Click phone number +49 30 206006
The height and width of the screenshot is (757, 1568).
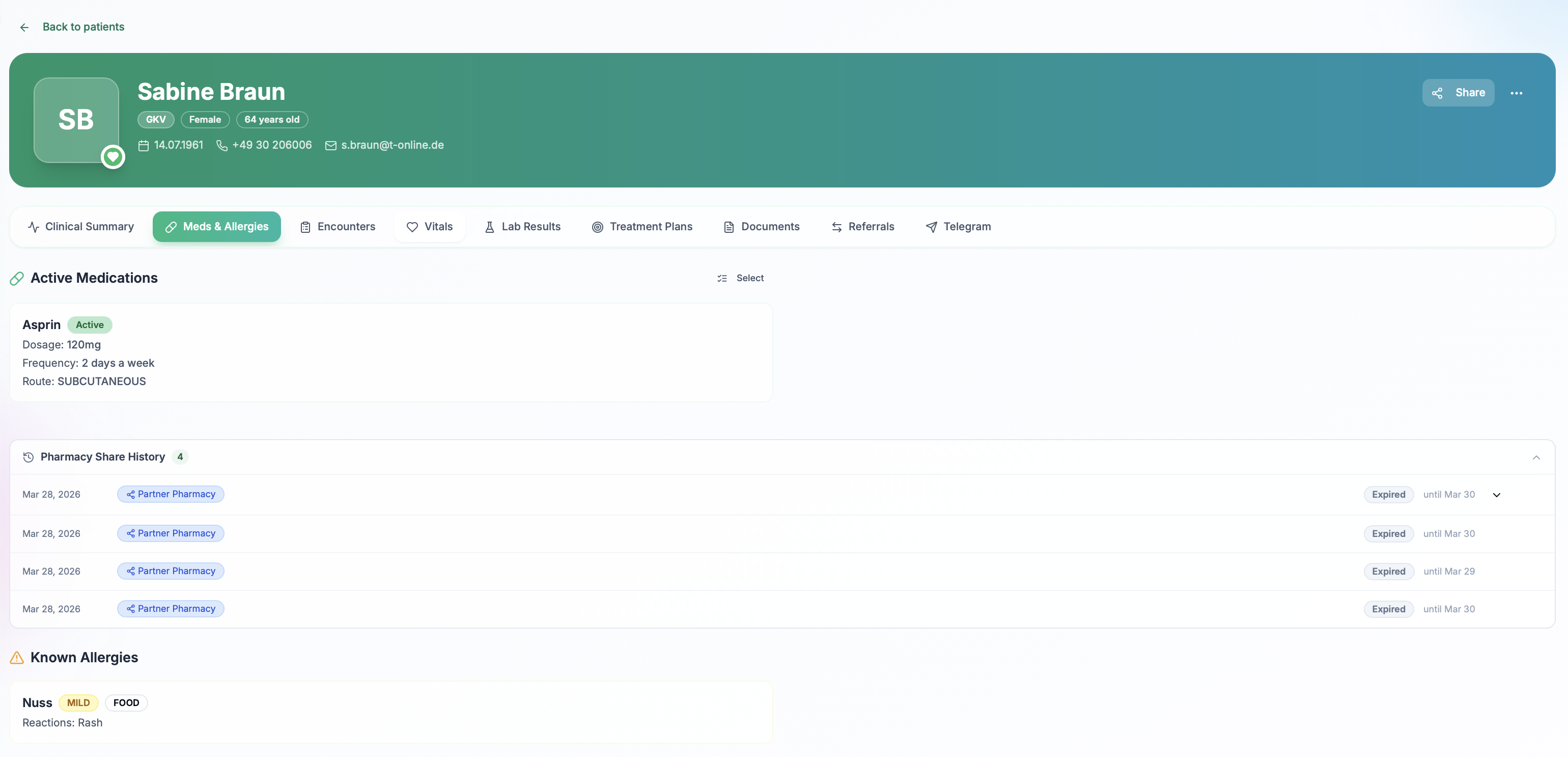tap(272, 145)
